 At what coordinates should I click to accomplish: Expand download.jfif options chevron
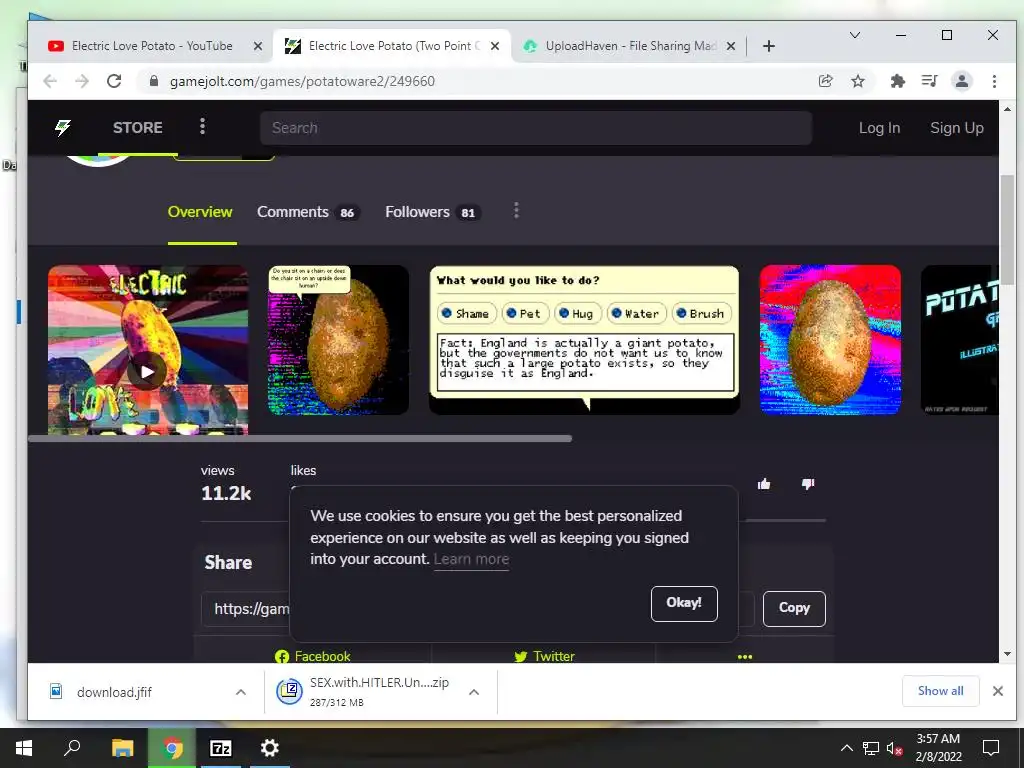tap(241, 692)
